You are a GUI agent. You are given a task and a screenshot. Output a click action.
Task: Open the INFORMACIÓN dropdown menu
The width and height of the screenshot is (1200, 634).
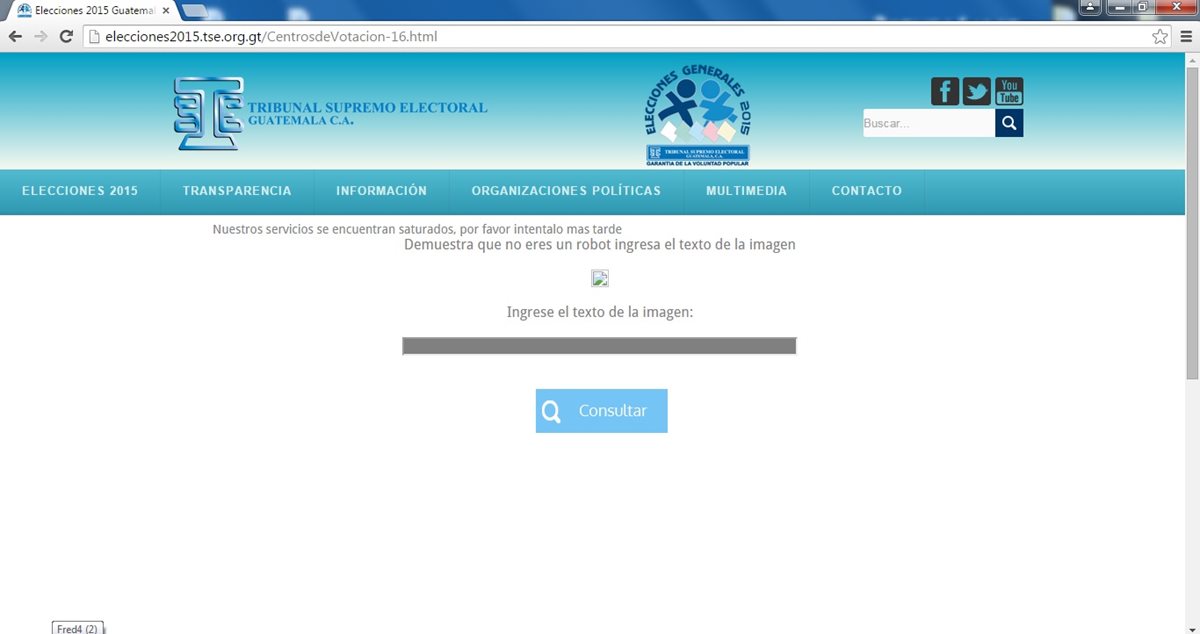(x=381, y=190)
